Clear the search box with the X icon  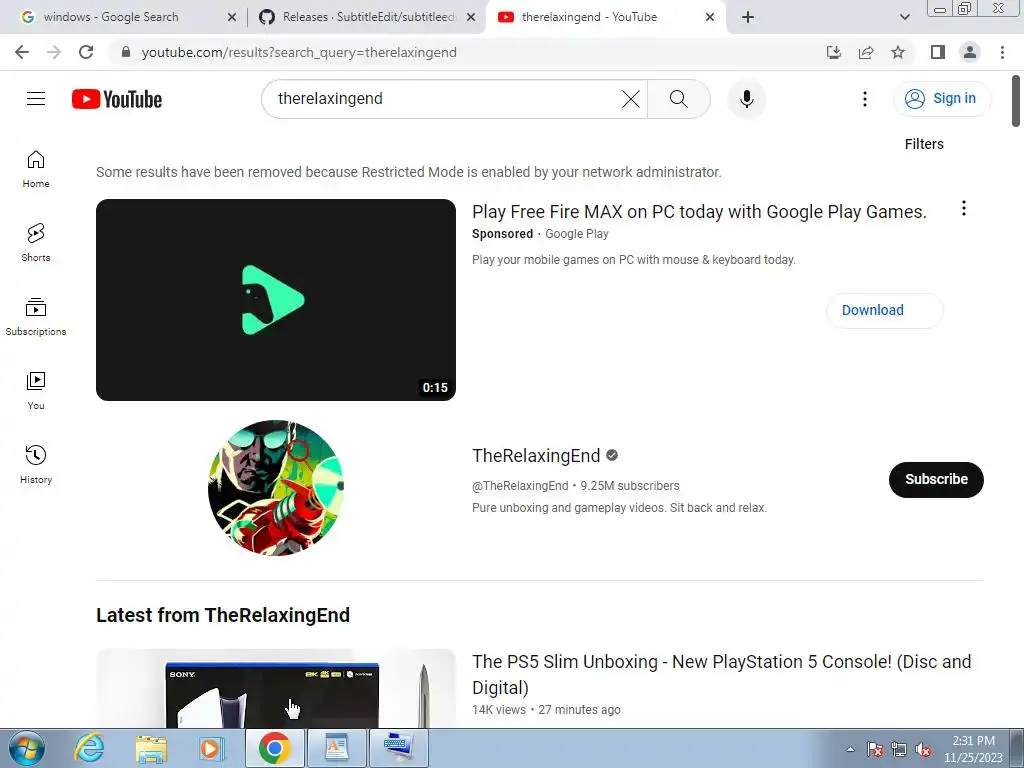tap(630, 99)
